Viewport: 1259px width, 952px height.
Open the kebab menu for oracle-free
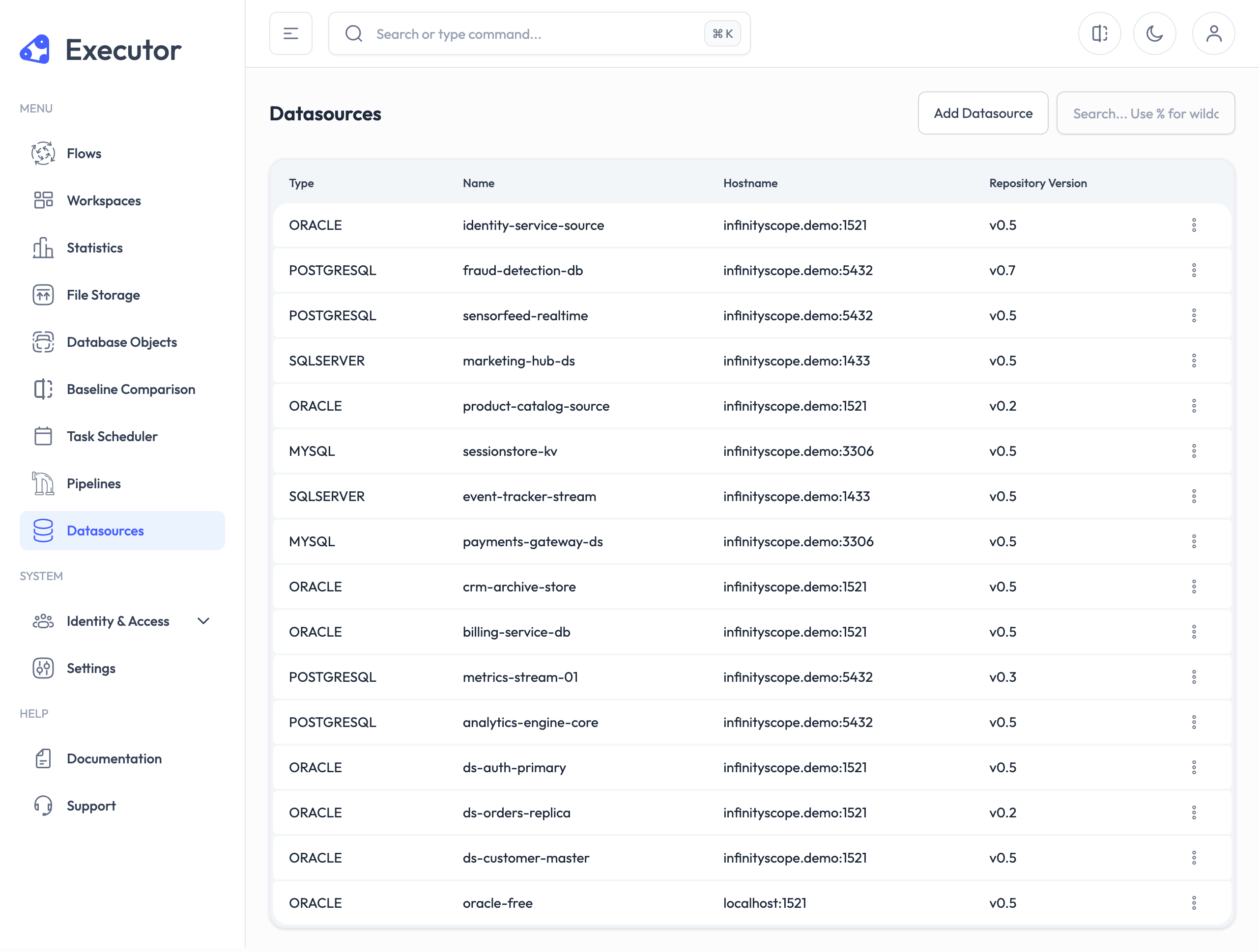1194,903
